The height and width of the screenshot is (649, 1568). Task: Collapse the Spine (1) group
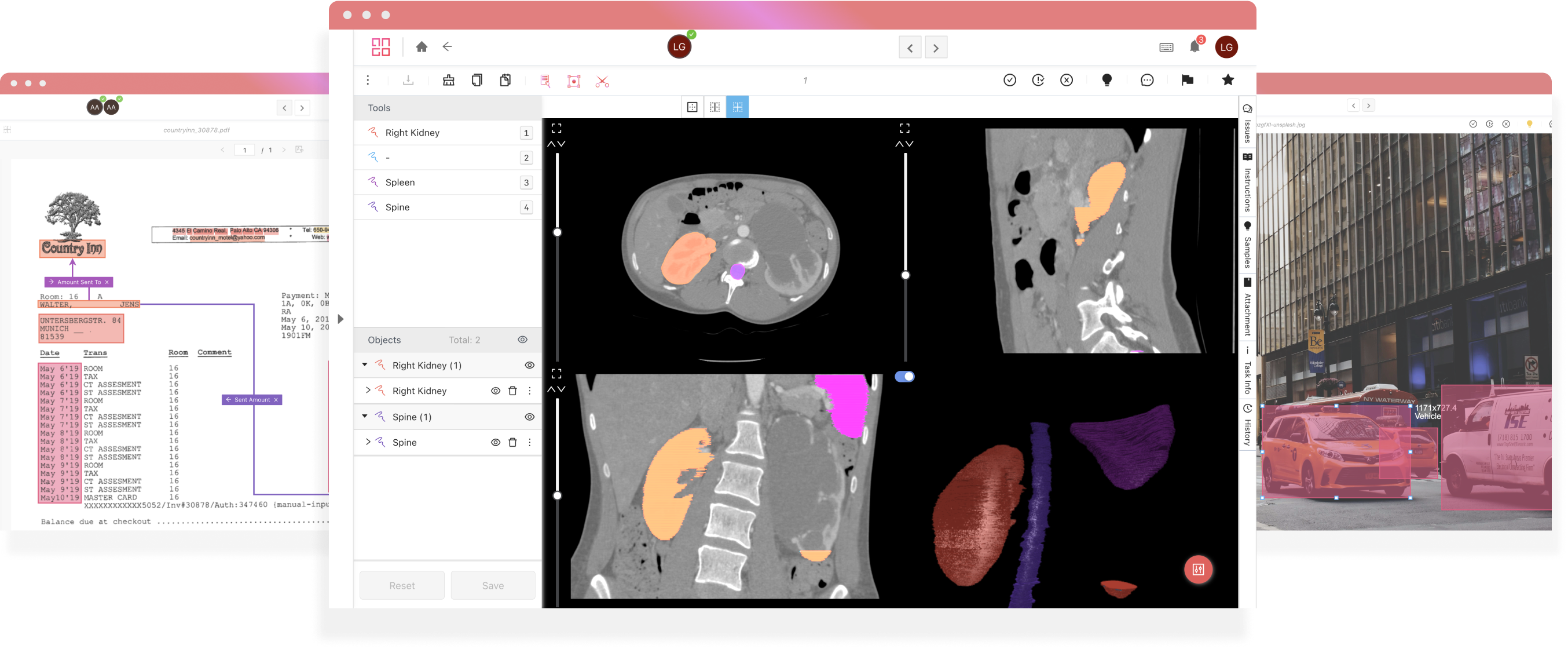[365, 416]
